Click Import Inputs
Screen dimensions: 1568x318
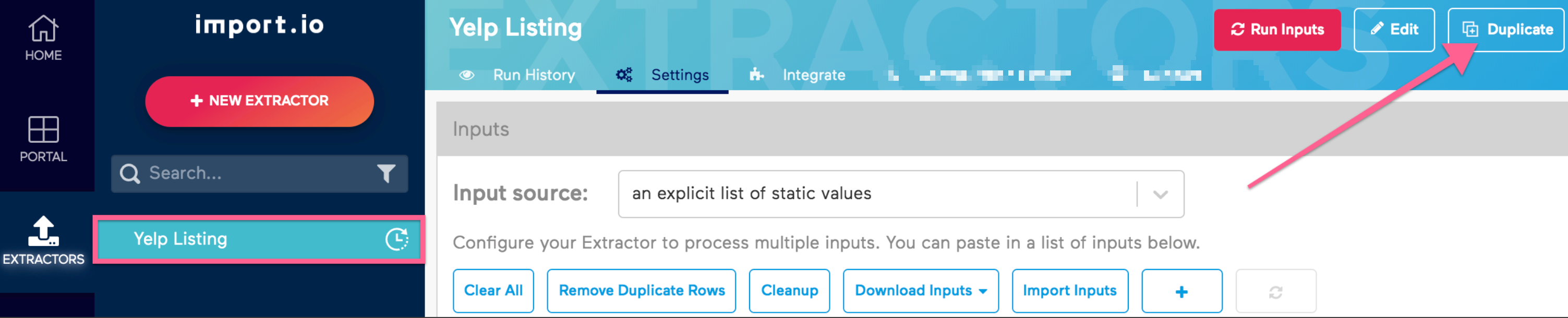pos(1070,291)
